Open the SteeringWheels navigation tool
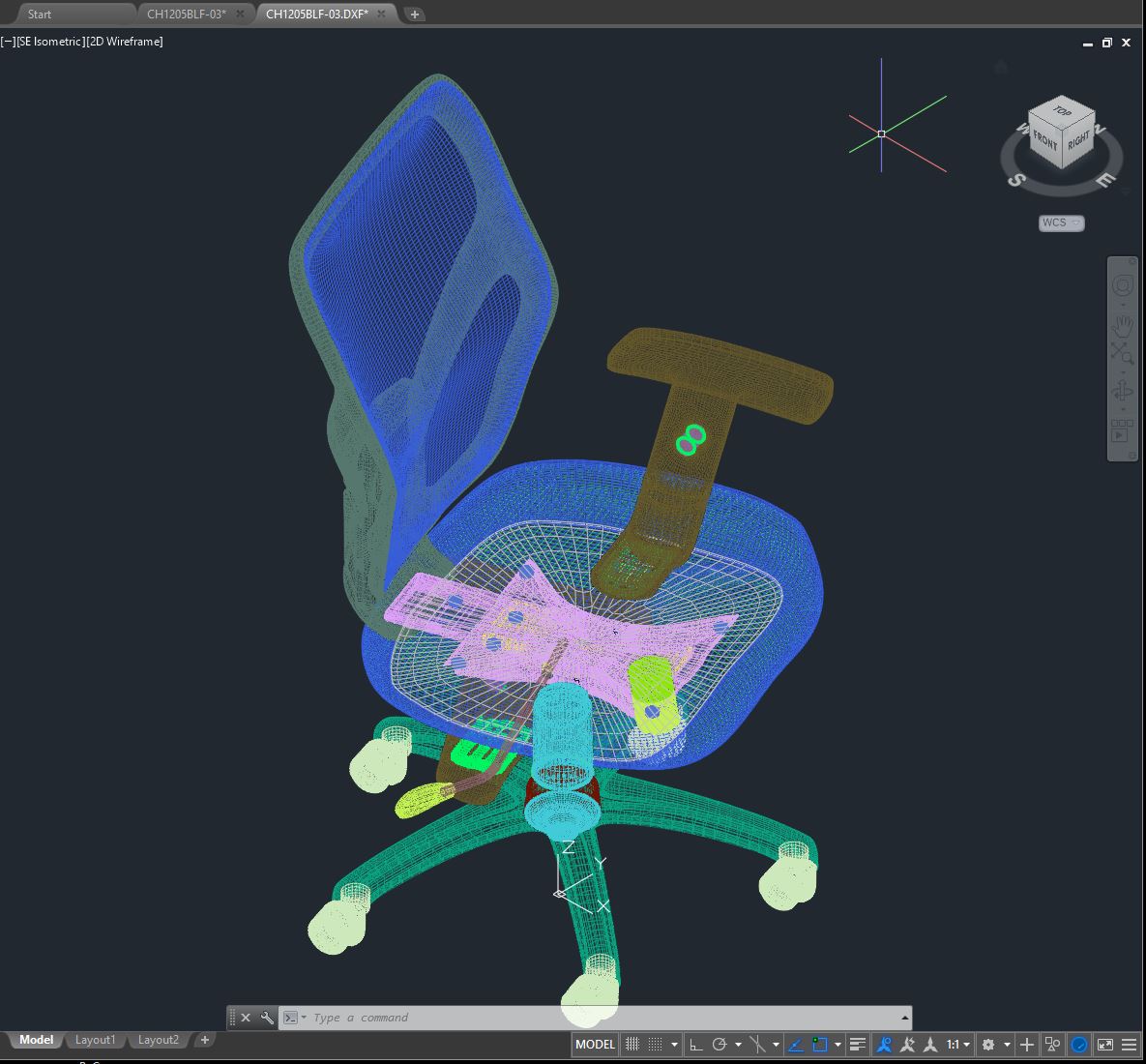This screenshot has width=1146, height=1064. [x=1122, y=285]
